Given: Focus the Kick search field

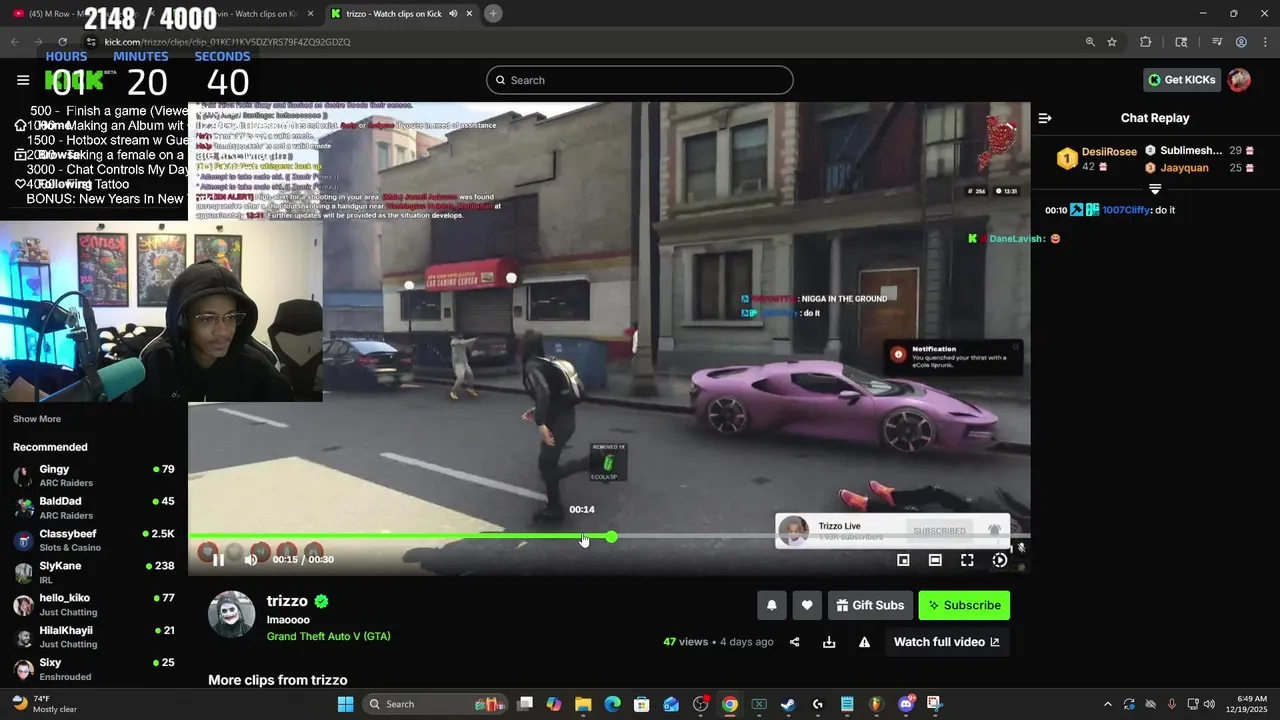Looking at the screenshot, I should click(x=640, y=80).
